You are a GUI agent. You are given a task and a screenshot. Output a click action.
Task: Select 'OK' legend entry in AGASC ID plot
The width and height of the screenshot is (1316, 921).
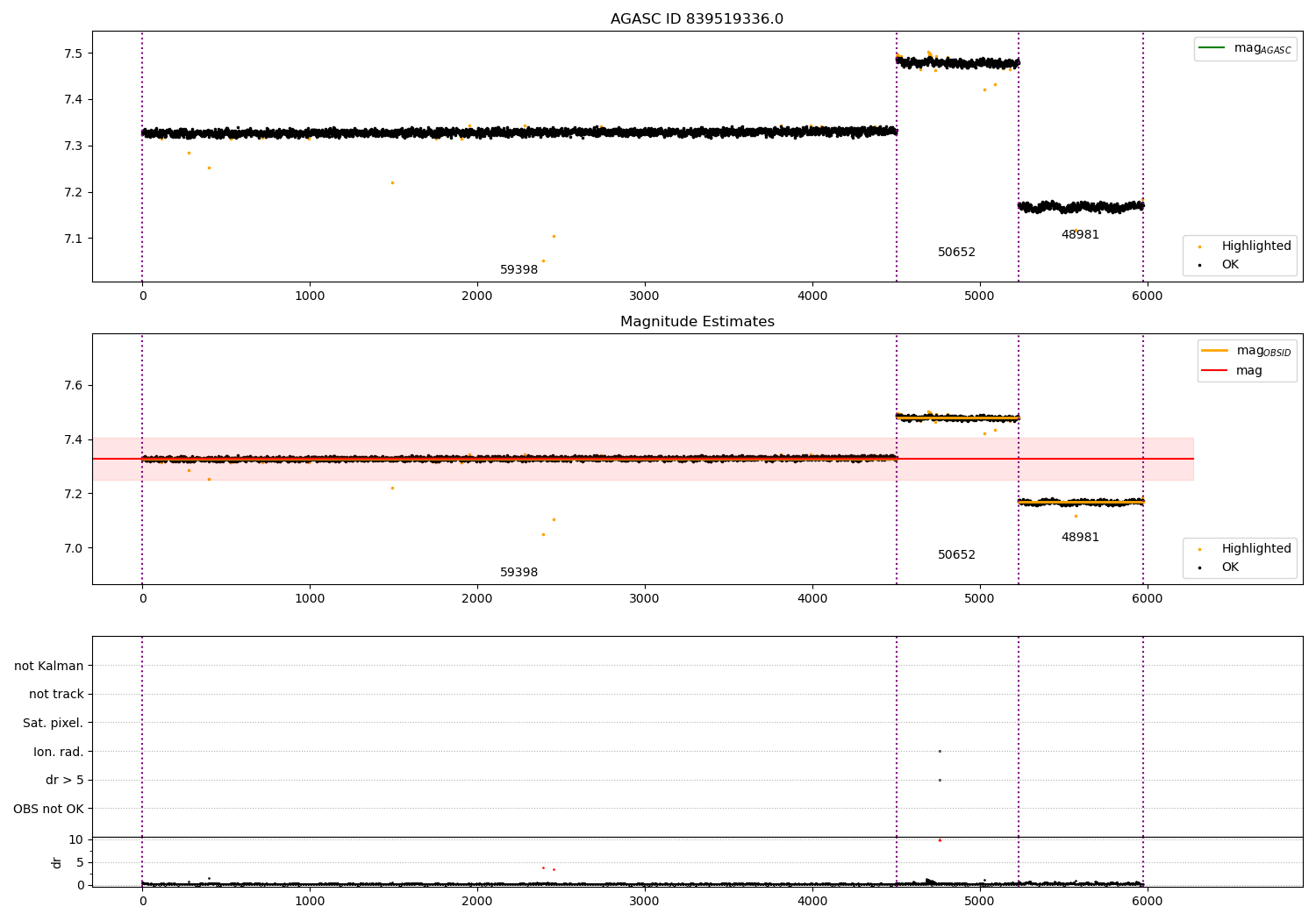pos(1230,265)
